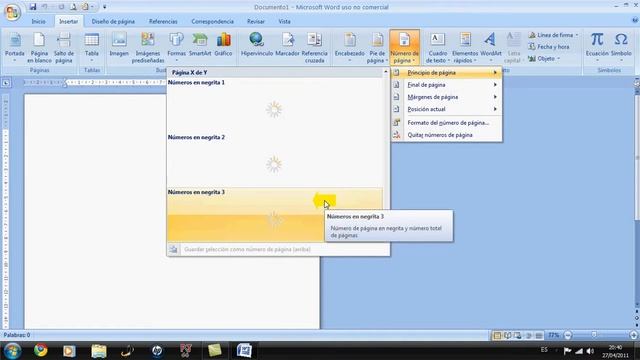The image size is (640, 360).
Task: Click Palabras: 0 word count
Action: click(x=17, y=335)
